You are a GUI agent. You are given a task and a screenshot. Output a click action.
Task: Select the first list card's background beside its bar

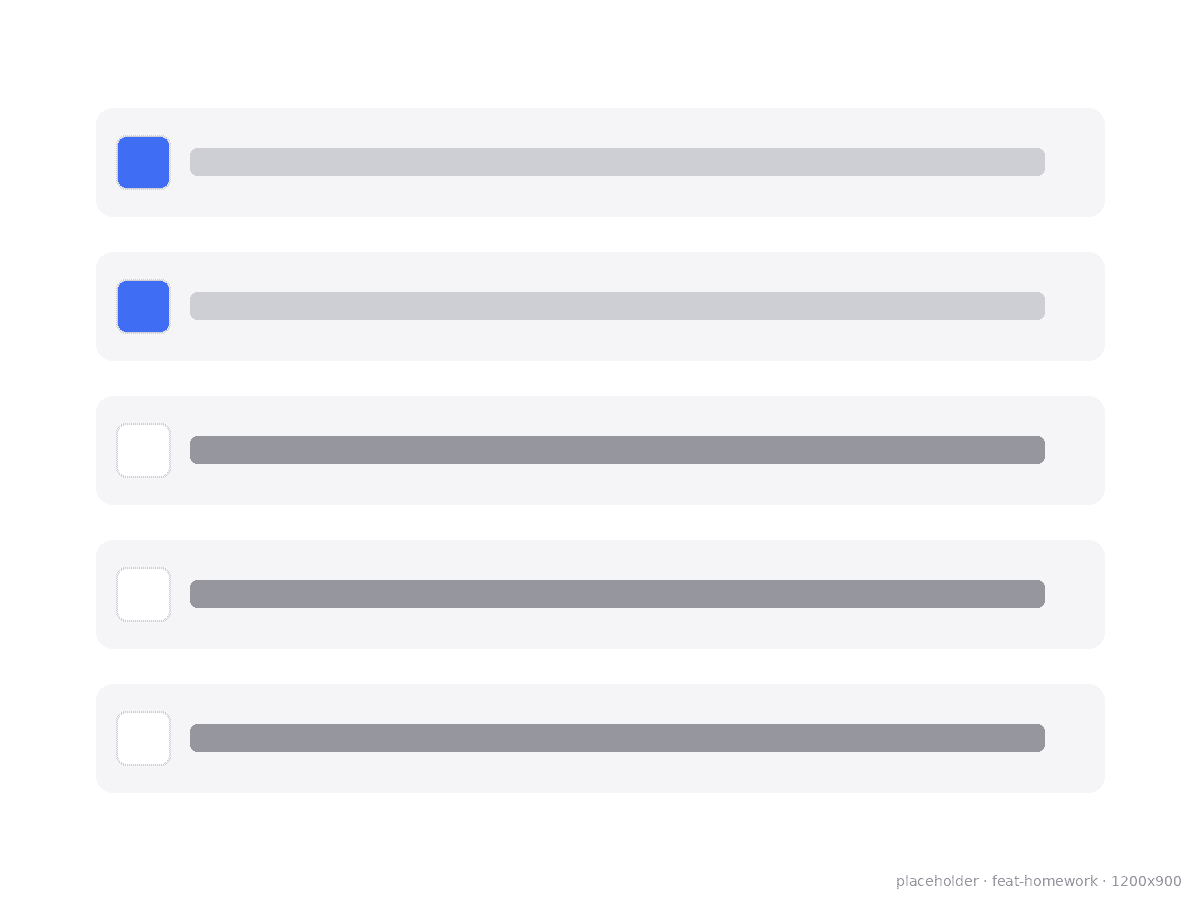(1075, 162)
